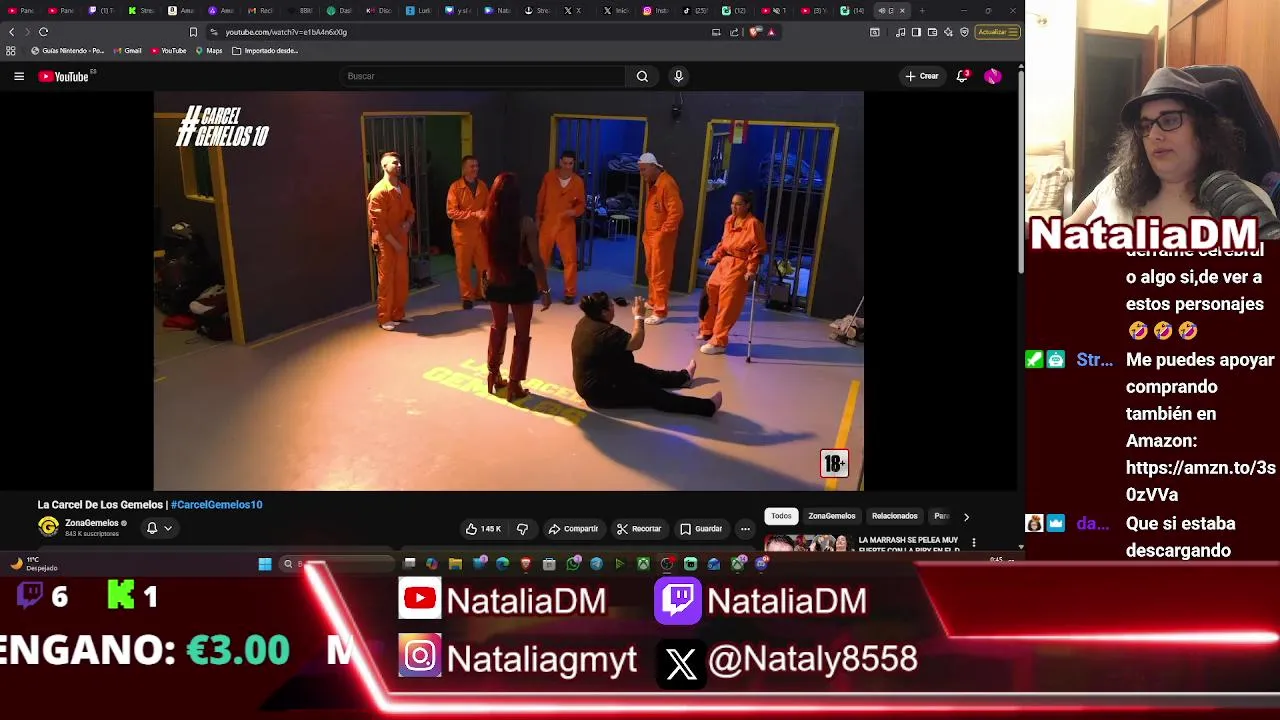Switch to the Instagram browser tab
Image resolution: width=1280 pixels, height=720 pixels.
(655, 11)
